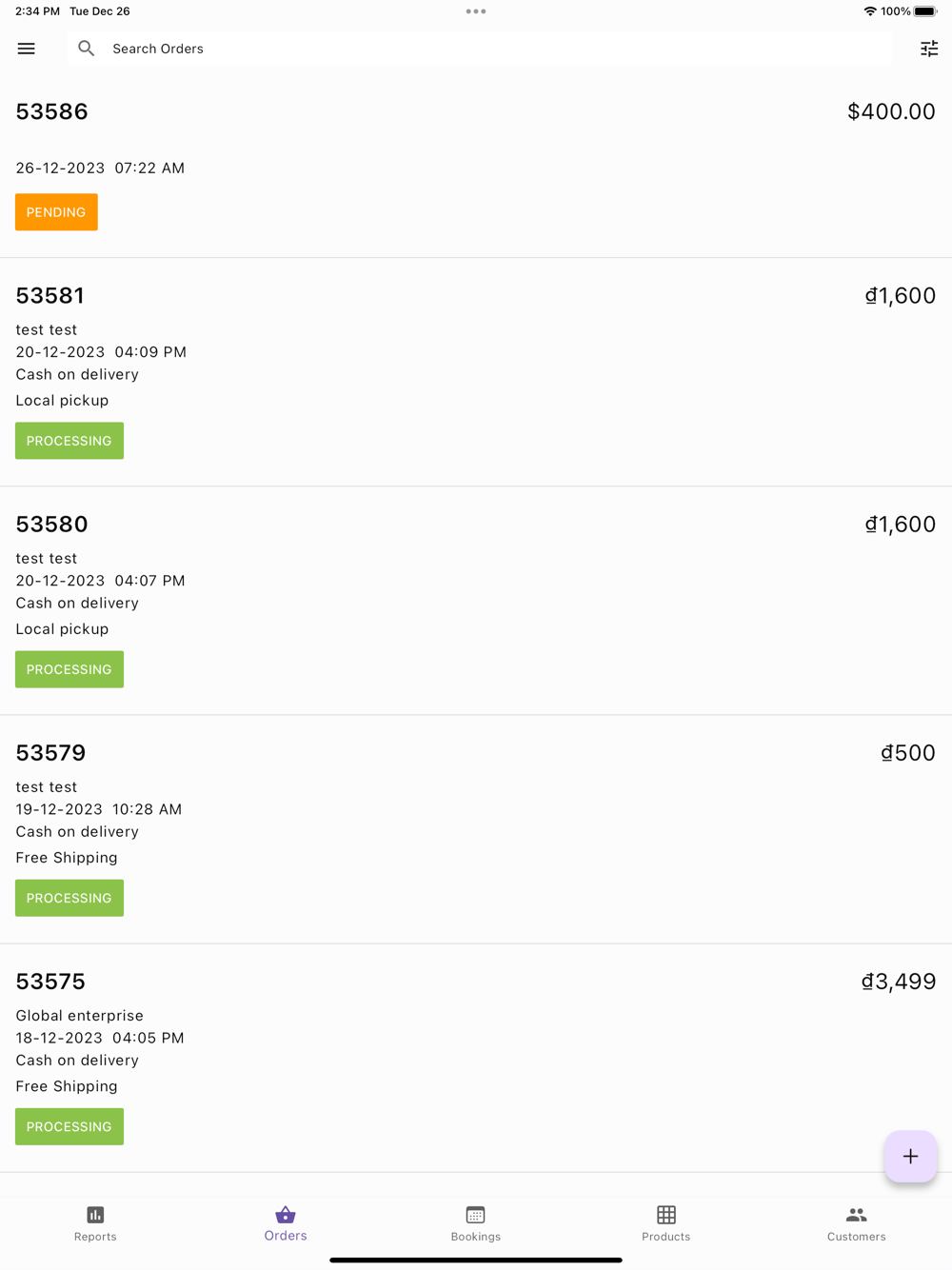Switch to the Bookings tab
The height and width of the screenshot is (1270, 952).
(x=476, y=1223)
